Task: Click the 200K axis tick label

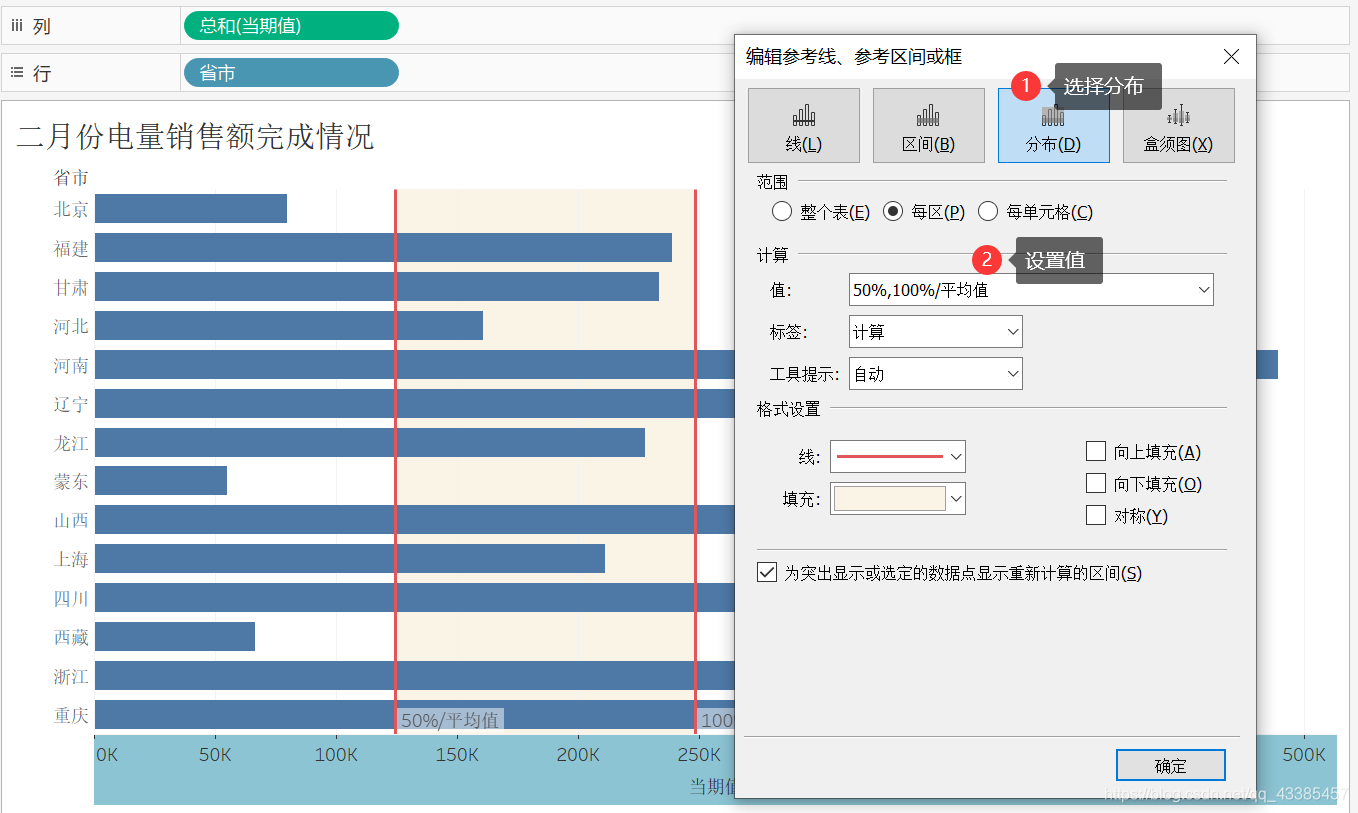Action: click(578, 755)
